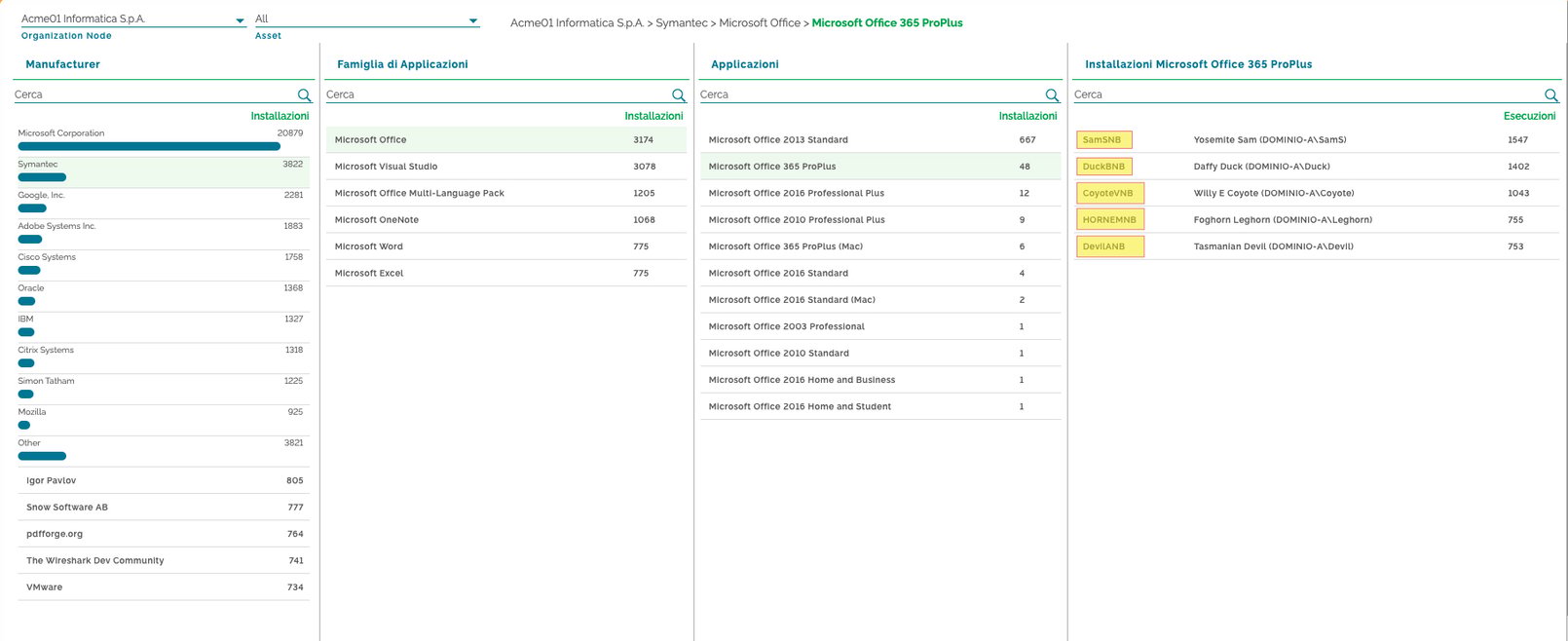Click Installazioni header in Manufacturer panel
This screenshot has height=641, width=1568.
click(x=280, y=116)
